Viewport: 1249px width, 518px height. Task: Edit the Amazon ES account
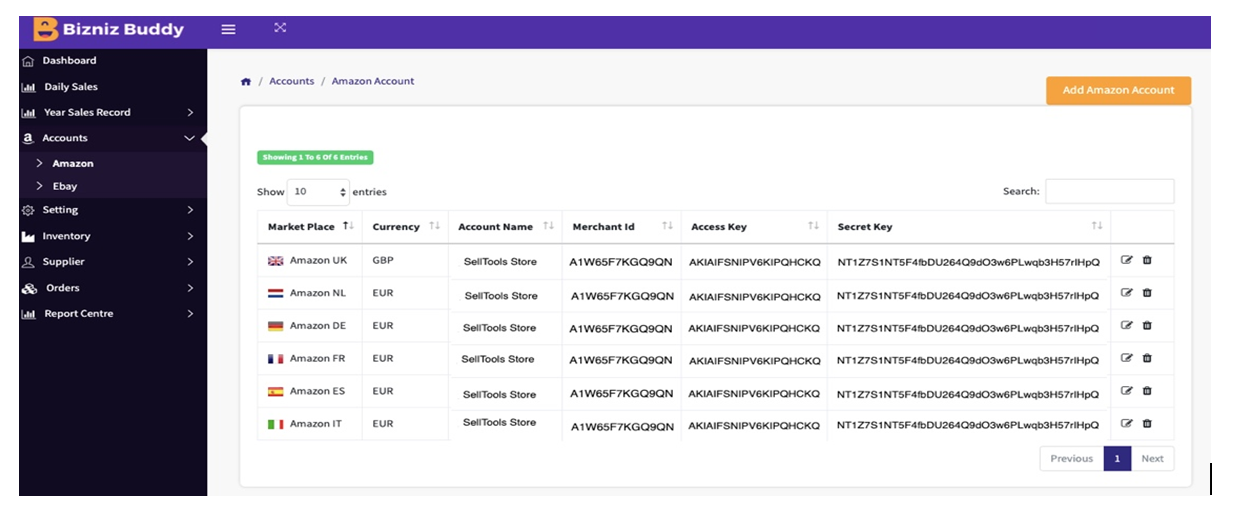1127,391
